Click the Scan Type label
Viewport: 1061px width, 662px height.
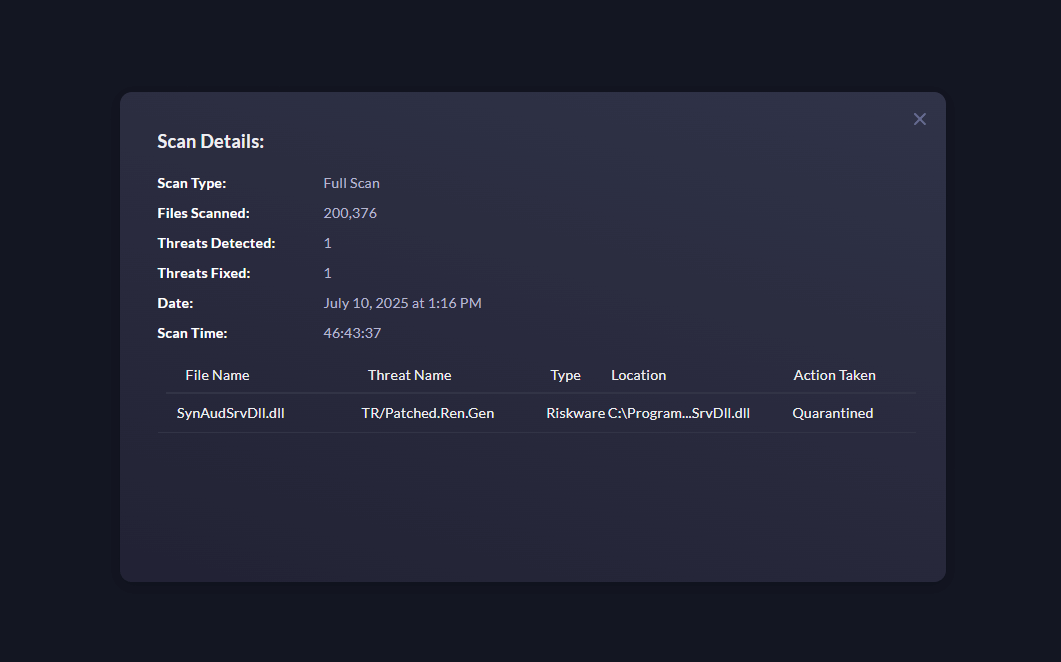coord(191,183)
